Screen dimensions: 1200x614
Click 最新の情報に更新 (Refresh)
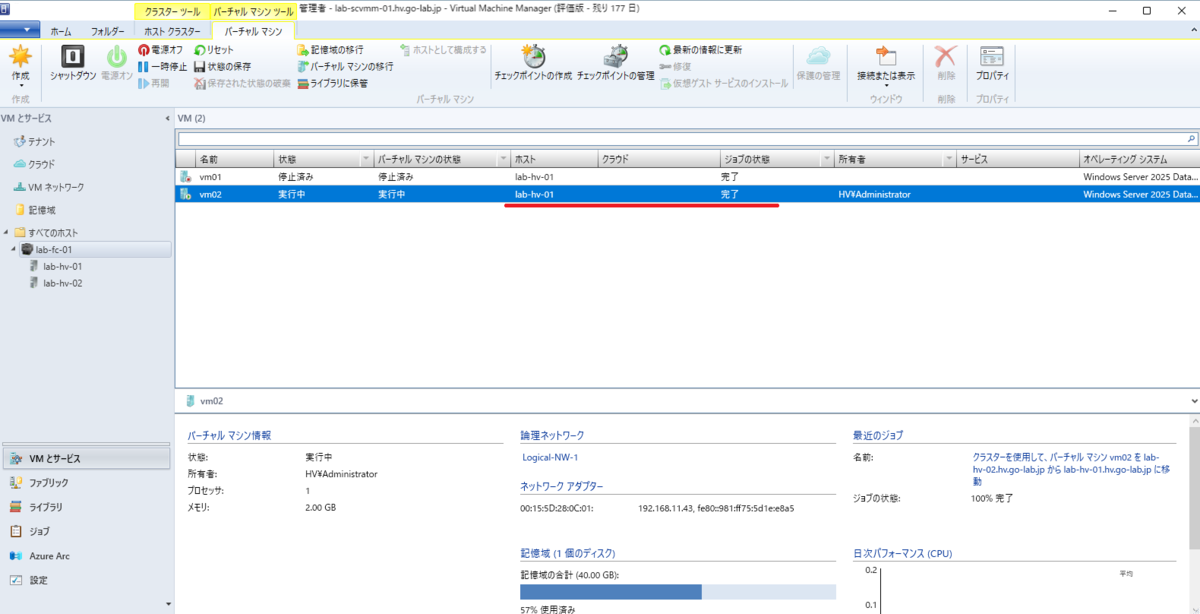[700, 50]
